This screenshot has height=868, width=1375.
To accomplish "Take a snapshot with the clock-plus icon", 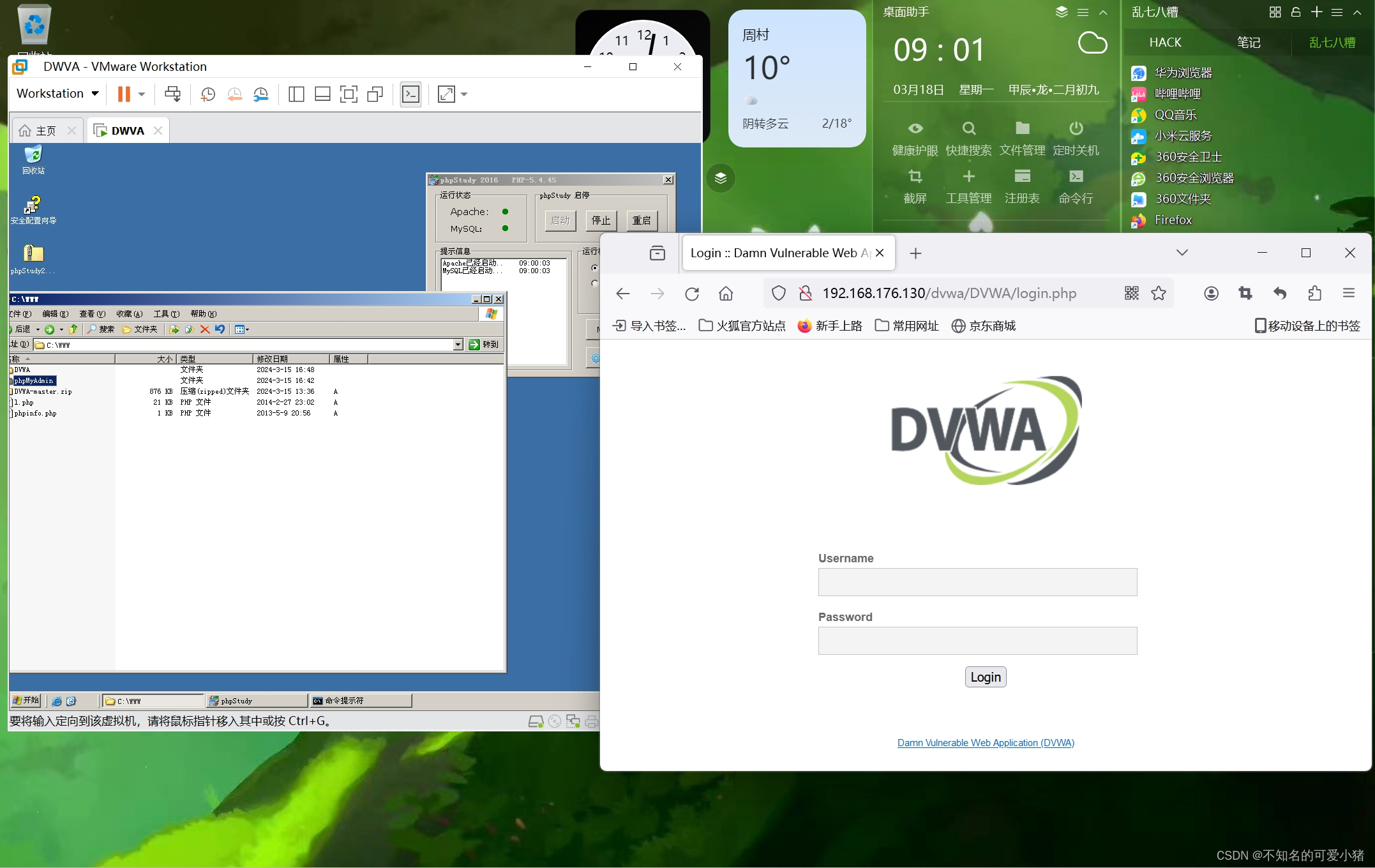I will [207, 94].
